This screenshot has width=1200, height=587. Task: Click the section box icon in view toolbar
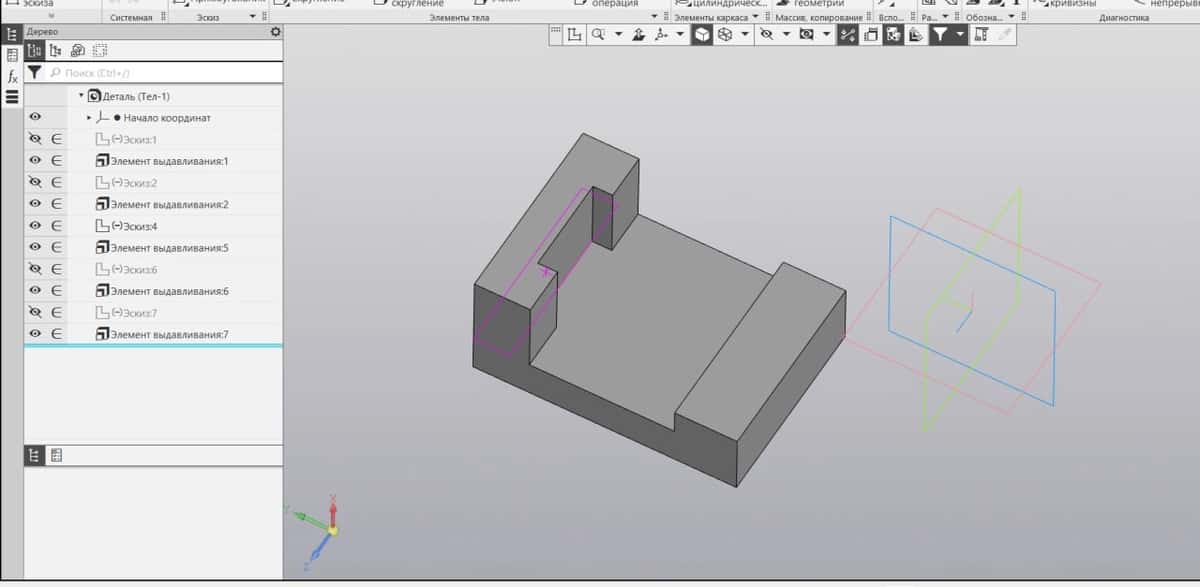pos(870,35)
